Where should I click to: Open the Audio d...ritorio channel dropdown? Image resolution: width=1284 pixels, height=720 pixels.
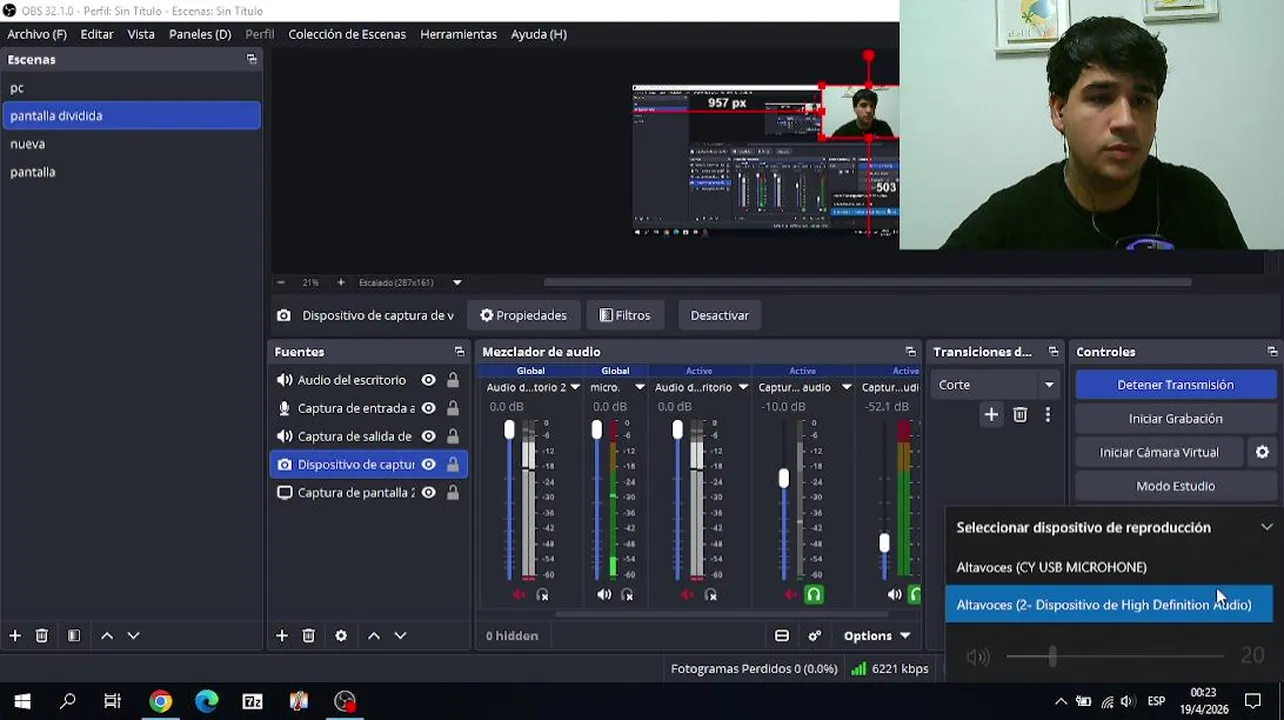tap(743, 387)
